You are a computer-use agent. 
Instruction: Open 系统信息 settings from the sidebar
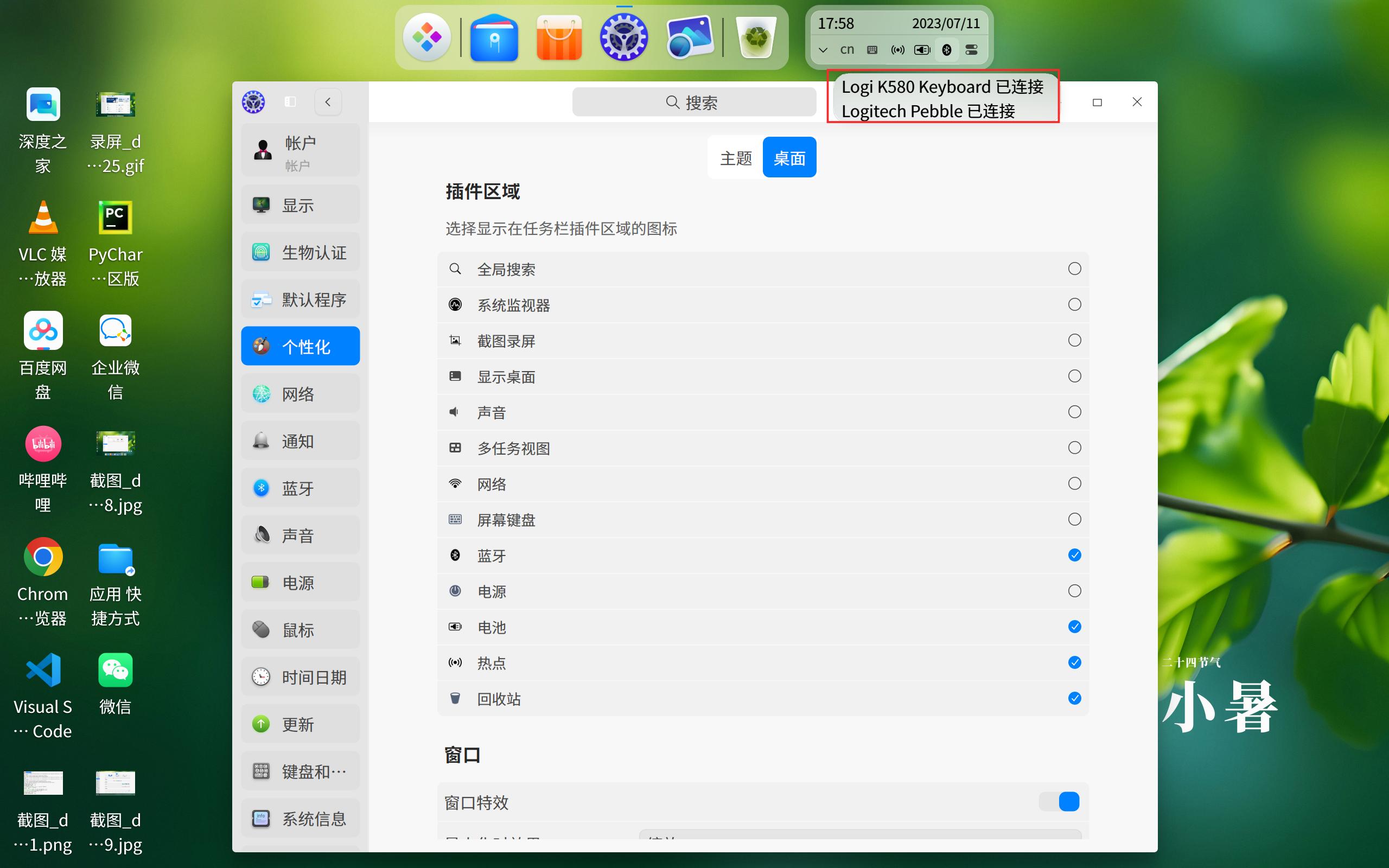300,818
